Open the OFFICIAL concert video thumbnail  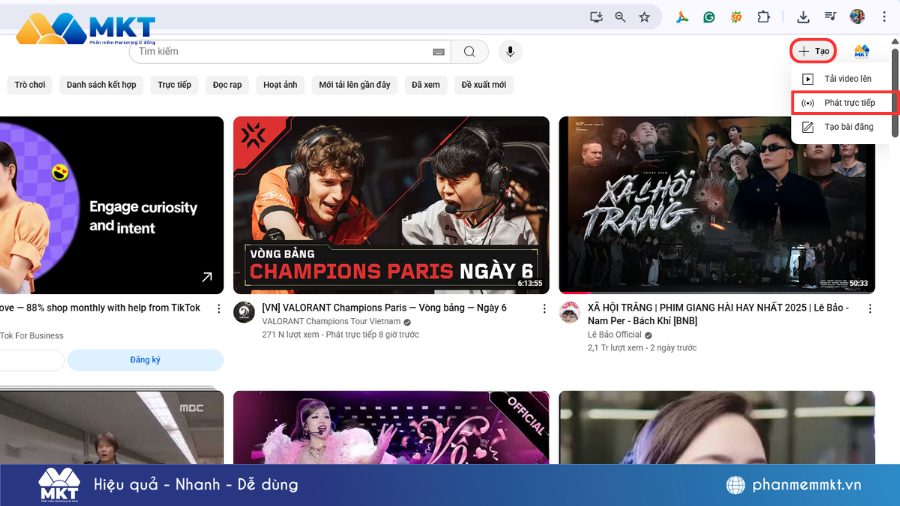coord(391,427)
